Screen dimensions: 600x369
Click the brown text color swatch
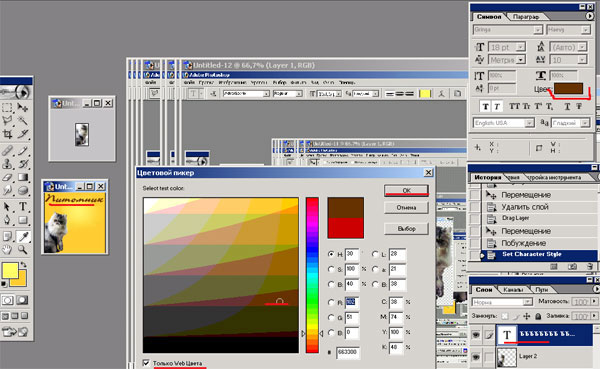[x=568, y=89]
